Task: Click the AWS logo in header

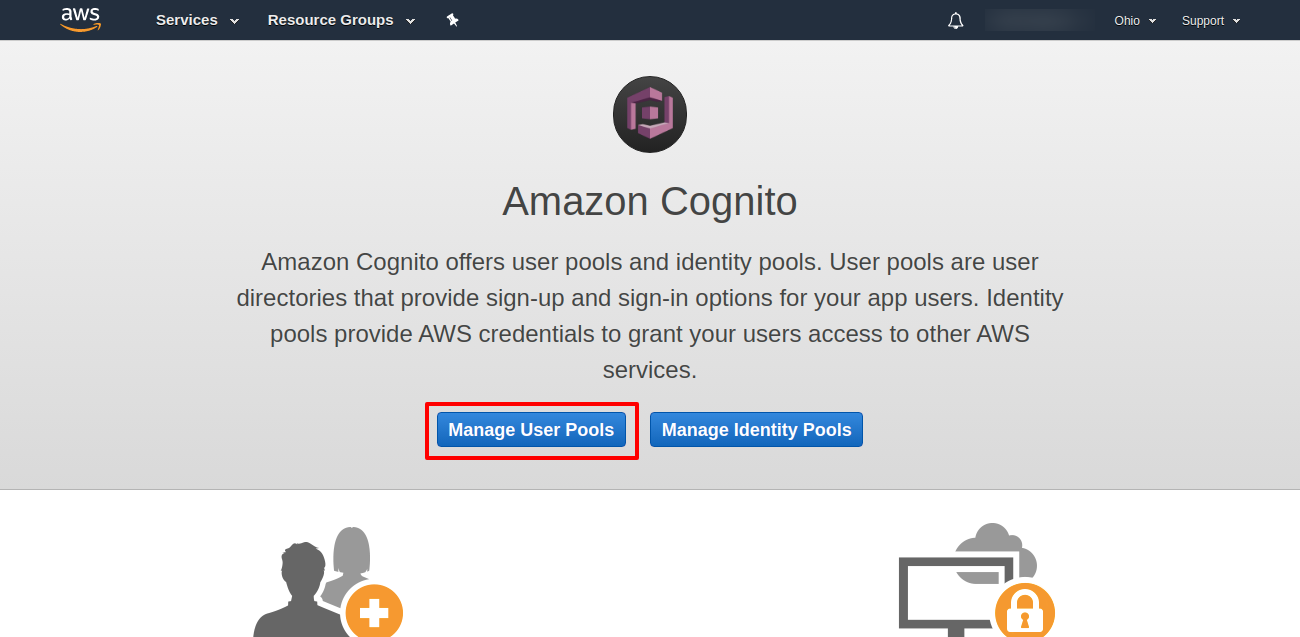Action: 81,19
